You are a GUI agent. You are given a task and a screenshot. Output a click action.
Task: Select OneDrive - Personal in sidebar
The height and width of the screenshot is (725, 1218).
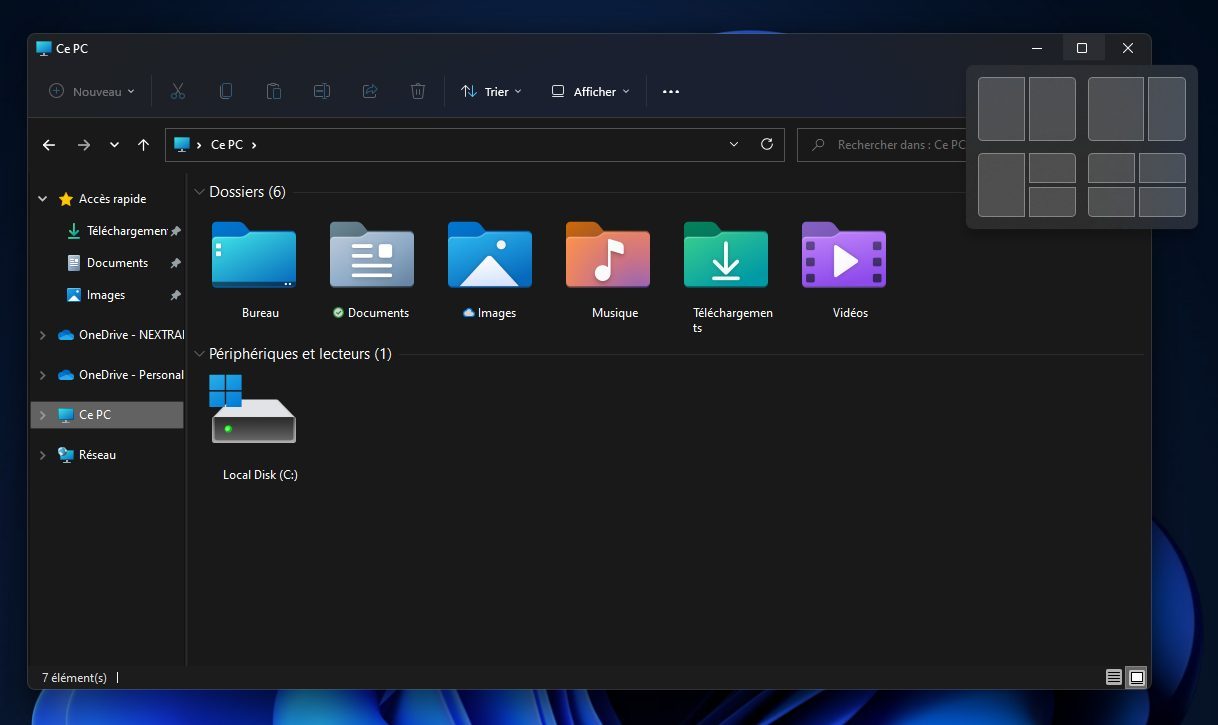pos(130,375)
